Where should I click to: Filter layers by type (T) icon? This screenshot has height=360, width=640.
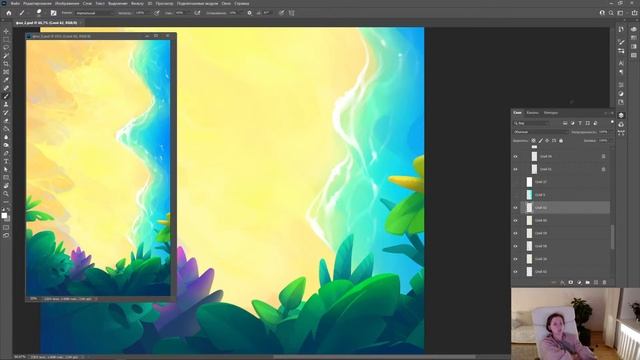(580, 123)
